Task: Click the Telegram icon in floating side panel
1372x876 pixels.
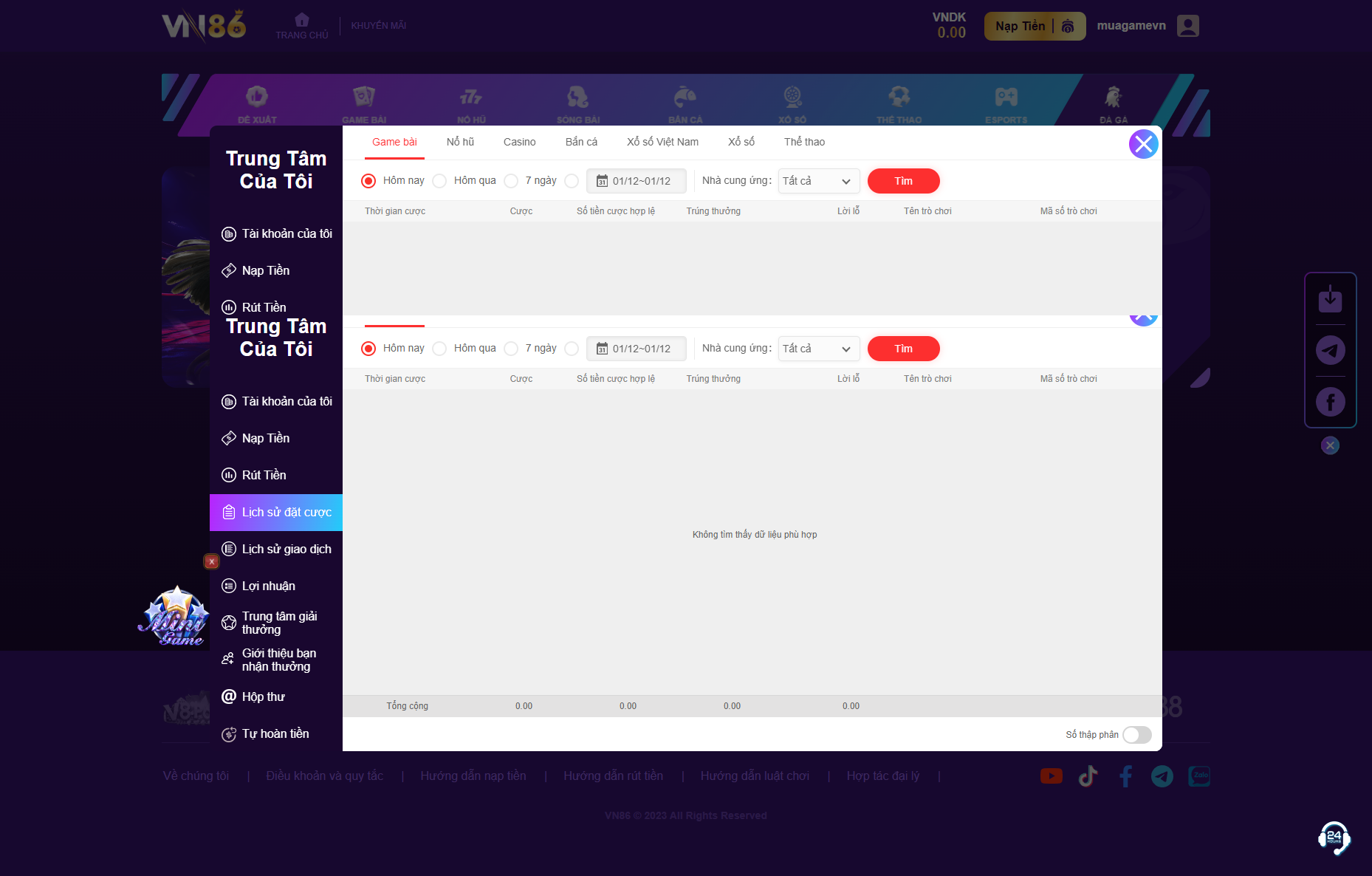Action: coord(1330,350)
